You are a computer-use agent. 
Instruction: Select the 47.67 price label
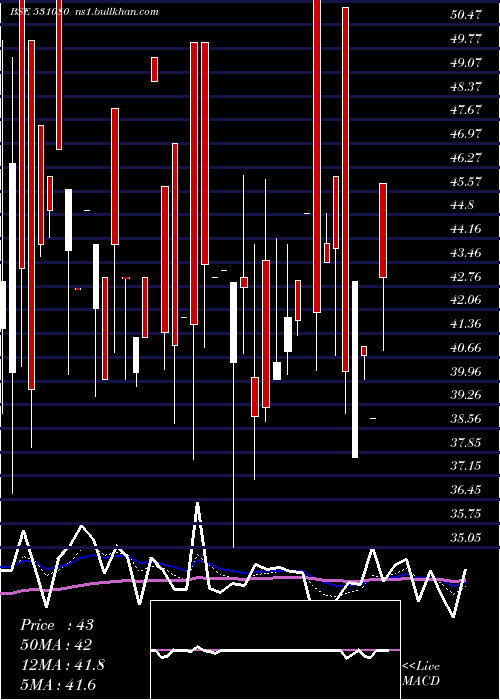(466, 110)
